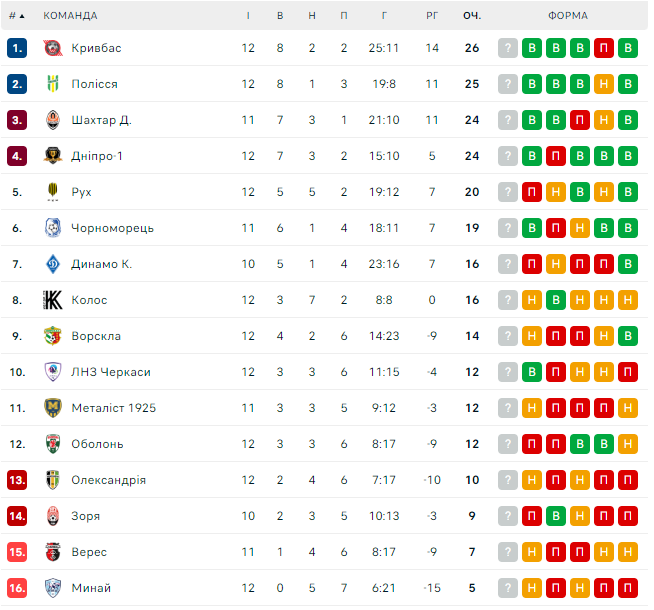Open the ЛНЗ Черкаси team page
The image size is (654, 610).
(x=110, y=372)
